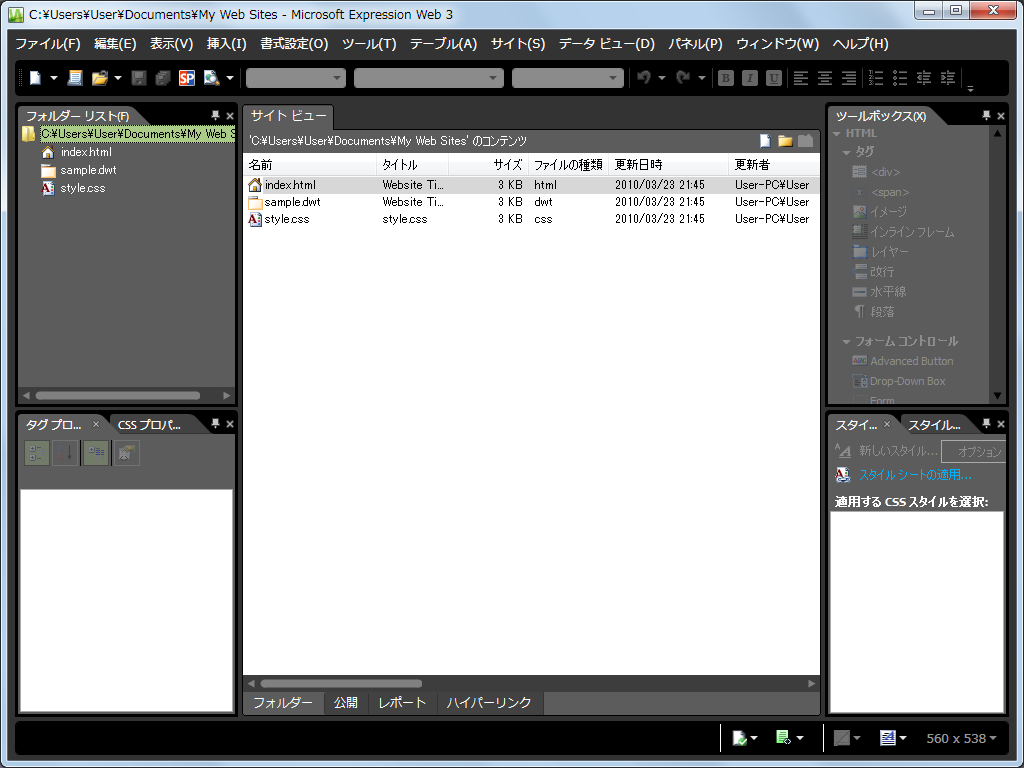
Task: Open the first empty combo box in the toolbar
Action: [296, 78]
